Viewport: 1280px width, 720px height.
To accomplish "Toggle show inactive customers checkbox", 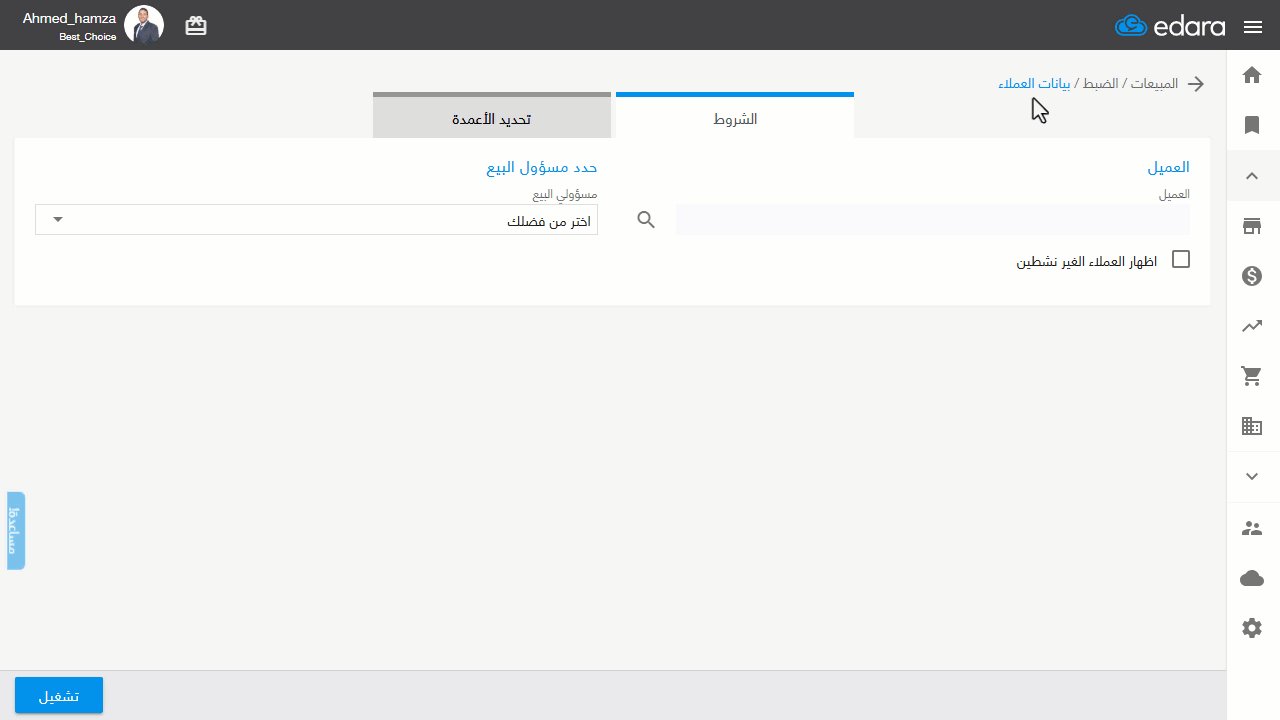I will pyautogui.click(x=1181, y=260).
